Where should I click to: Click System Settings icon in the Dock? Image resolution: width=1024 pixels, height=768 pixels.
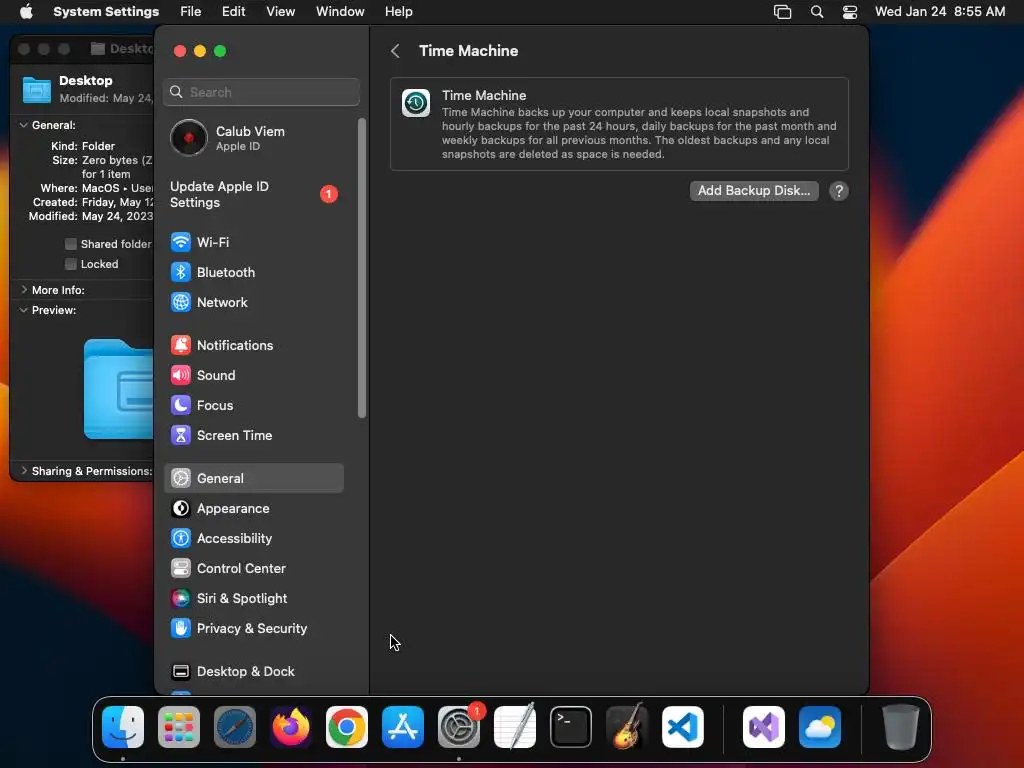pos(459,727)
